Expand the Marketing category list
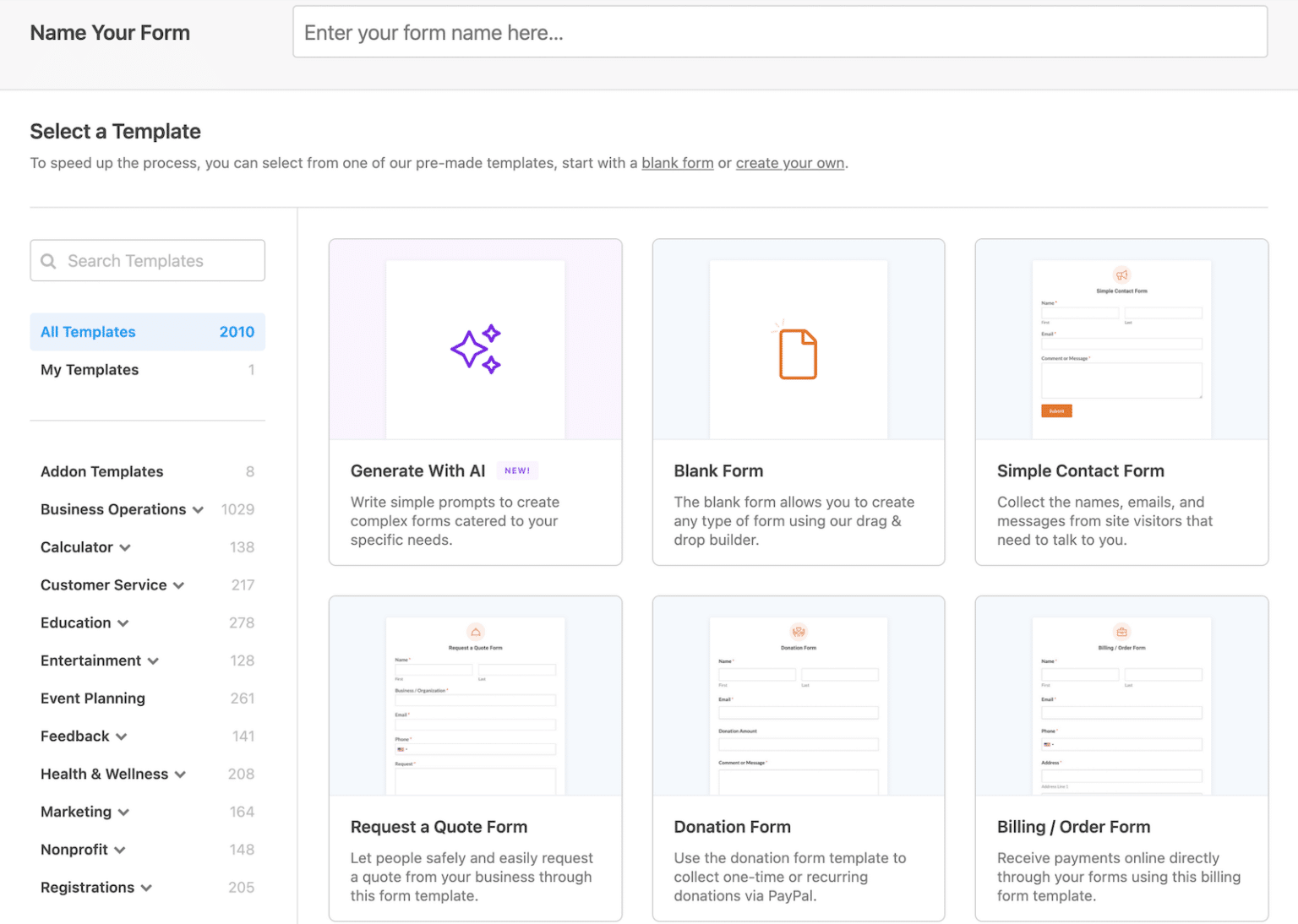Viewport: 1298px width, 924px height. click(x=122, y=812)
